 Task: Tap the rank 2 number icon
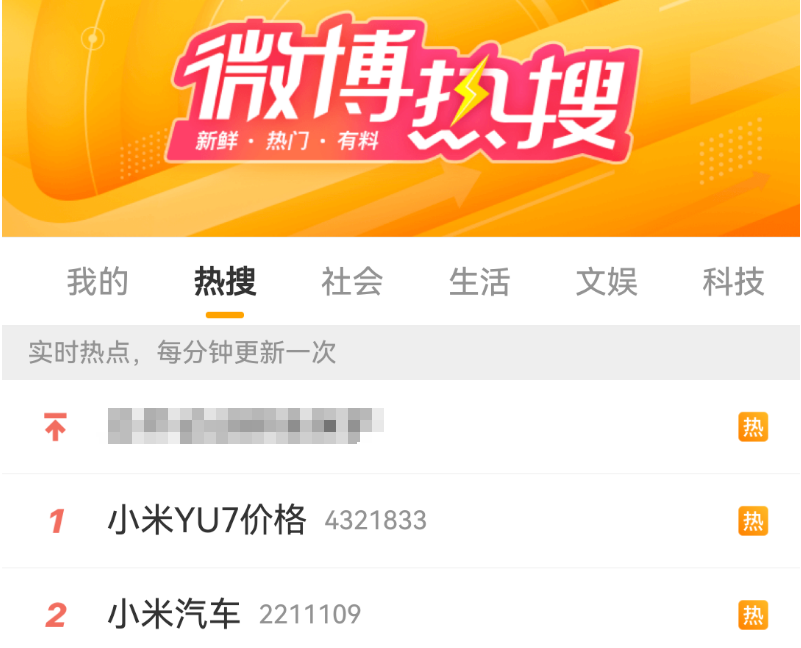coord(56,615)
